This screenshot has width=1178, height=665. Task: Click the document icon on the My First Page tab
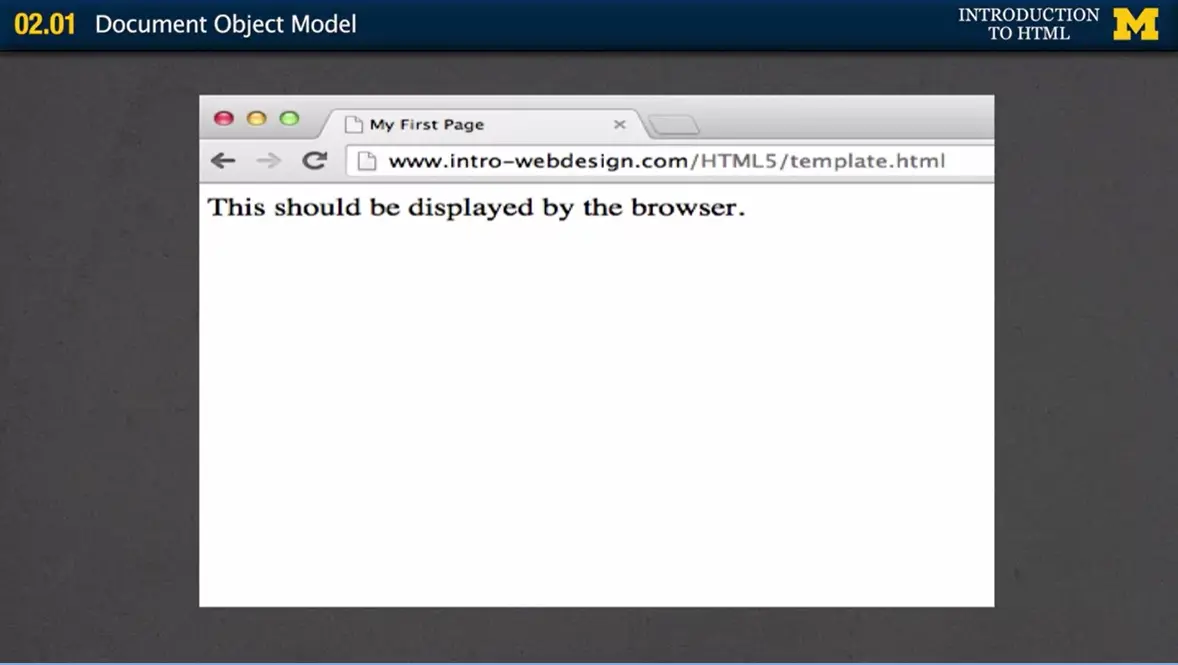pos(353,124)
